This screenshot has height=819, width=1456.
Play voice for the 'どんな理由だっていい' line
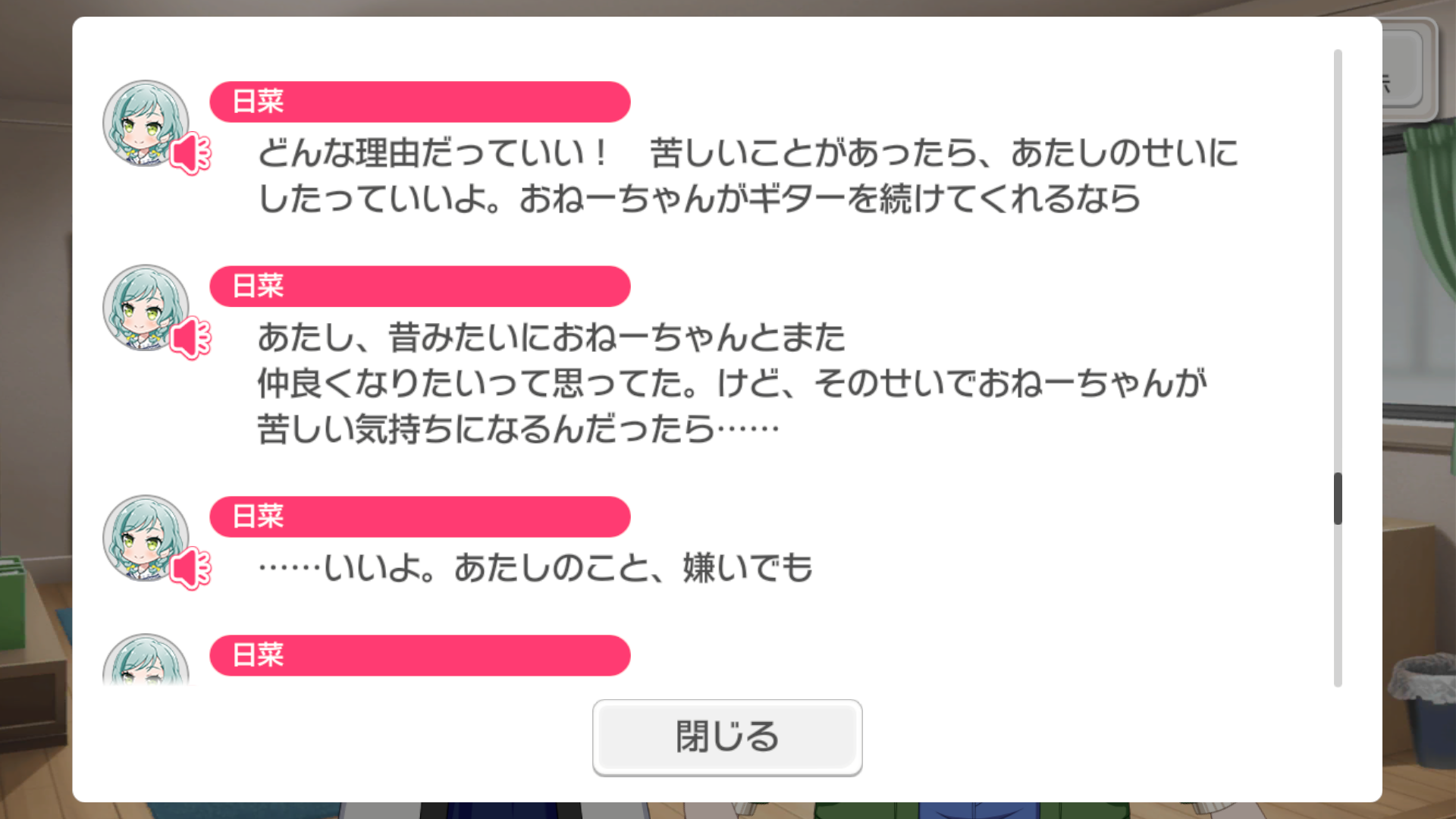tap(190, 154)
